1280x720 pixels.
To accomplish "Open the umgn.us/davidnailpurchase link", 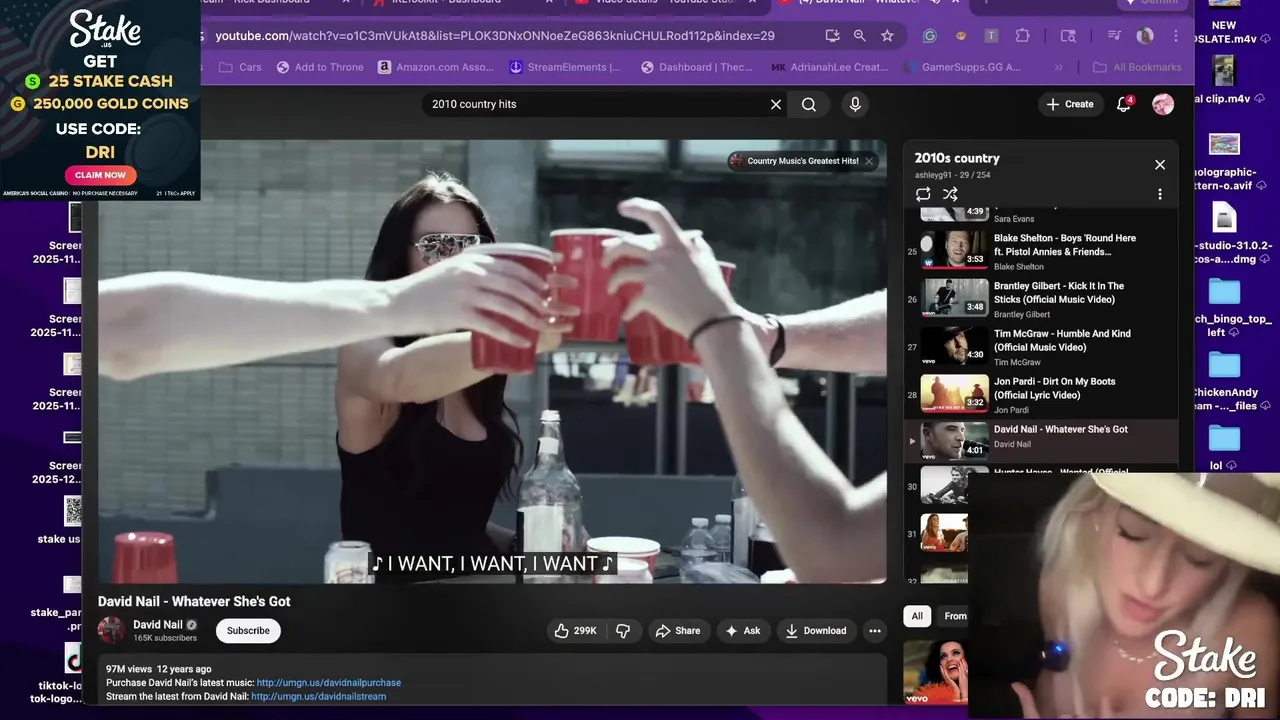I will [x=329, y=683].
